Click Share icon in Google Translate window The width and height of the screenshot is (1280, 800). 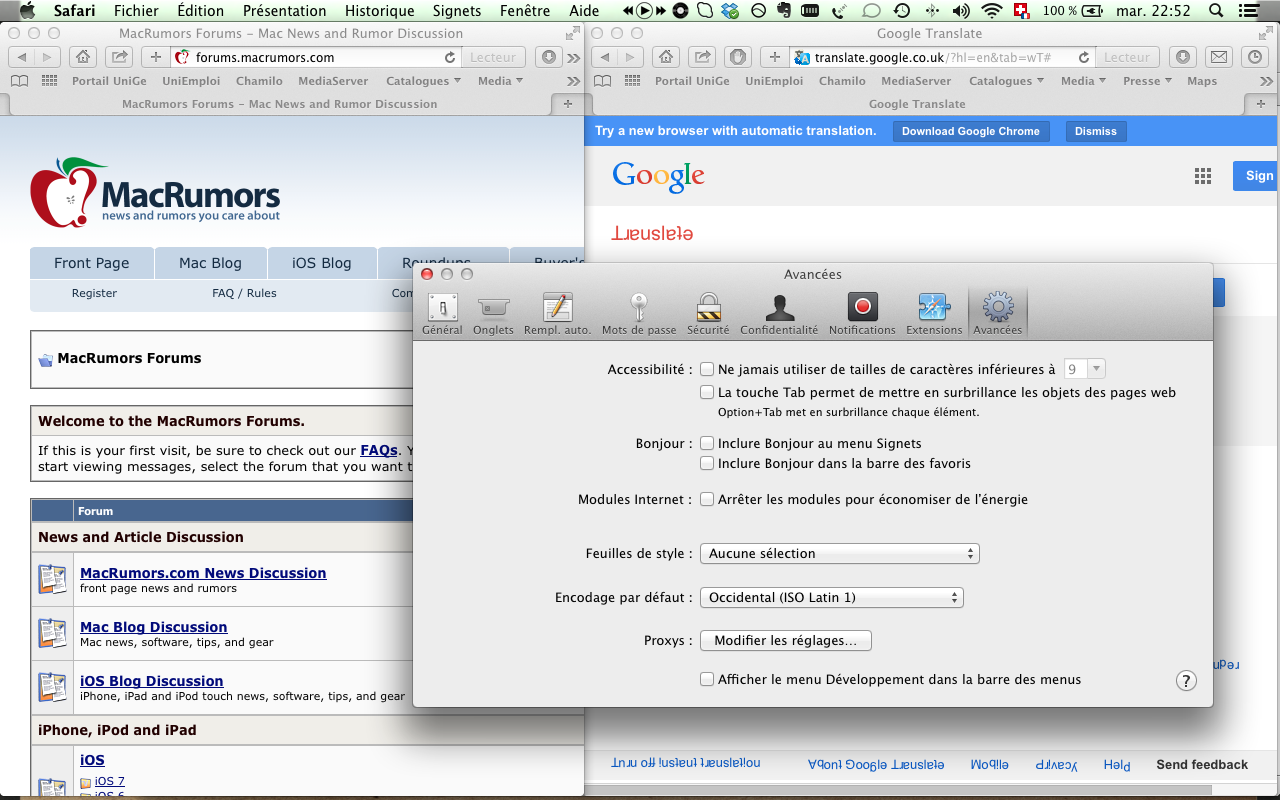click(x=702, y=57)
